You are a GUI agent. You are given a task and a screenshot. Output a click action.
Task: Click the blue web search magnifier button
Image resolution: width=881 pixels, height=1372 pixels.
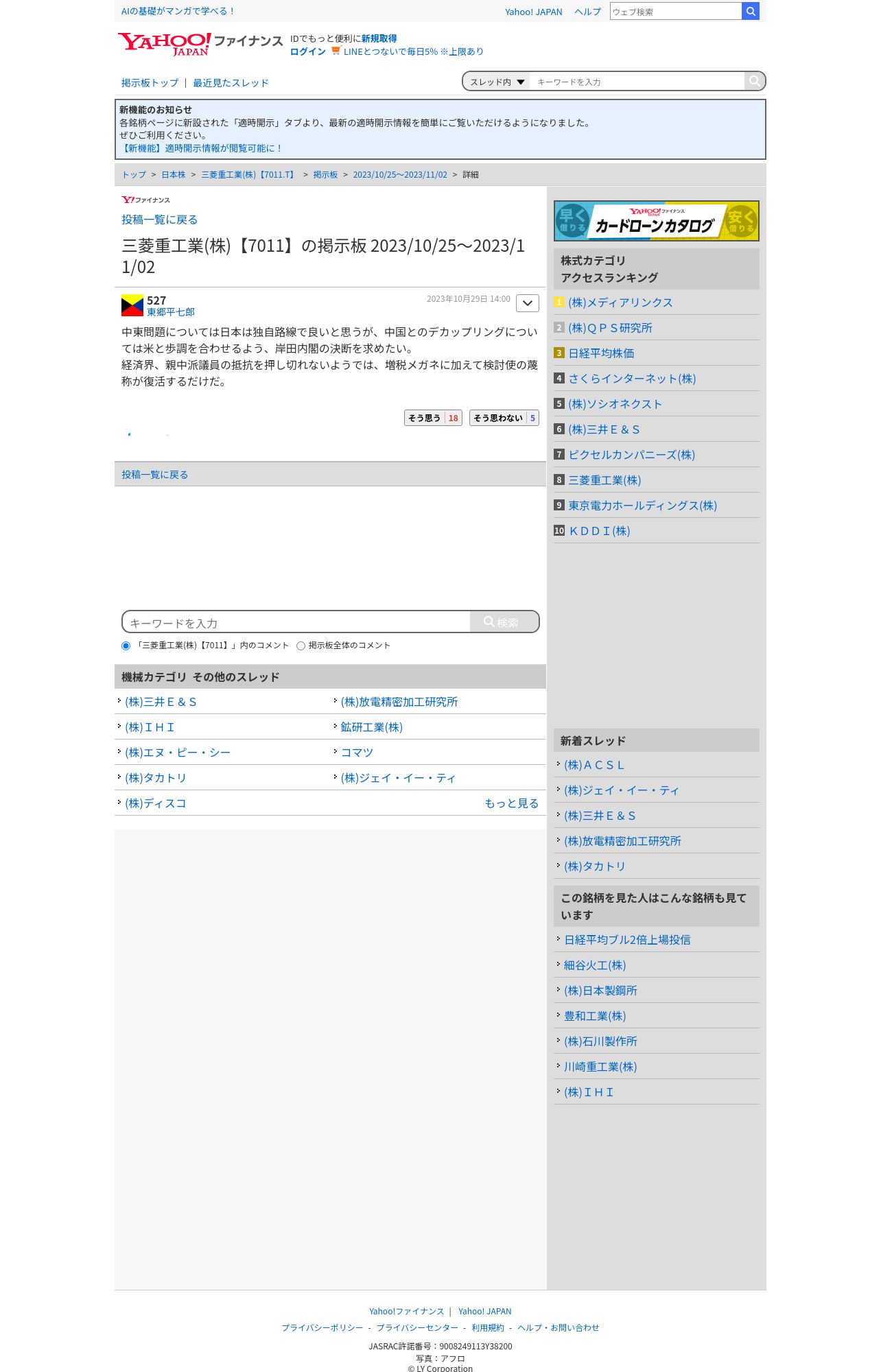pyautogui.click(x=751, y=11)
